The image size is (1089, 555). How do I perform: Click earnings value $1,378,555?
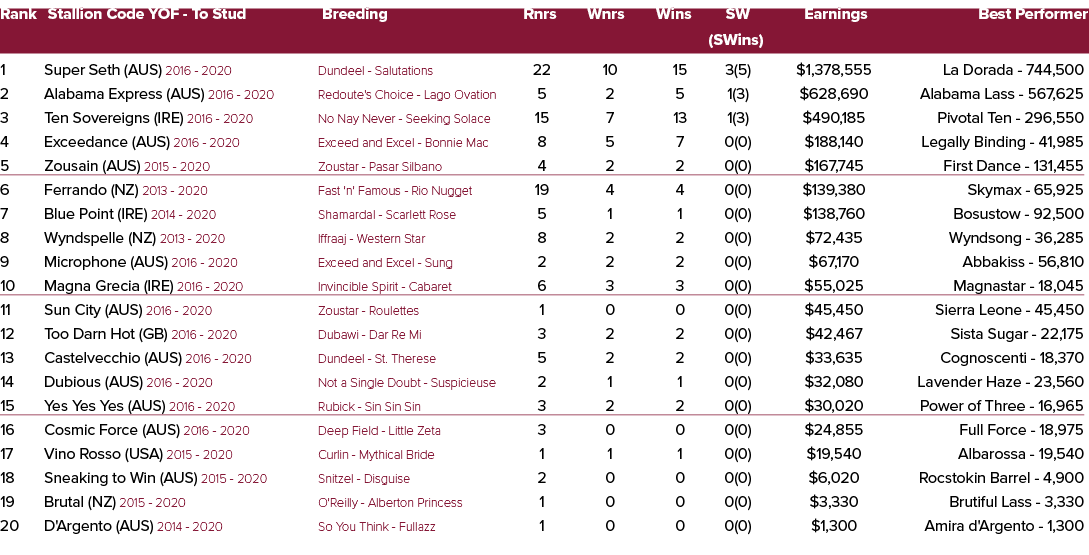[833, 70]
